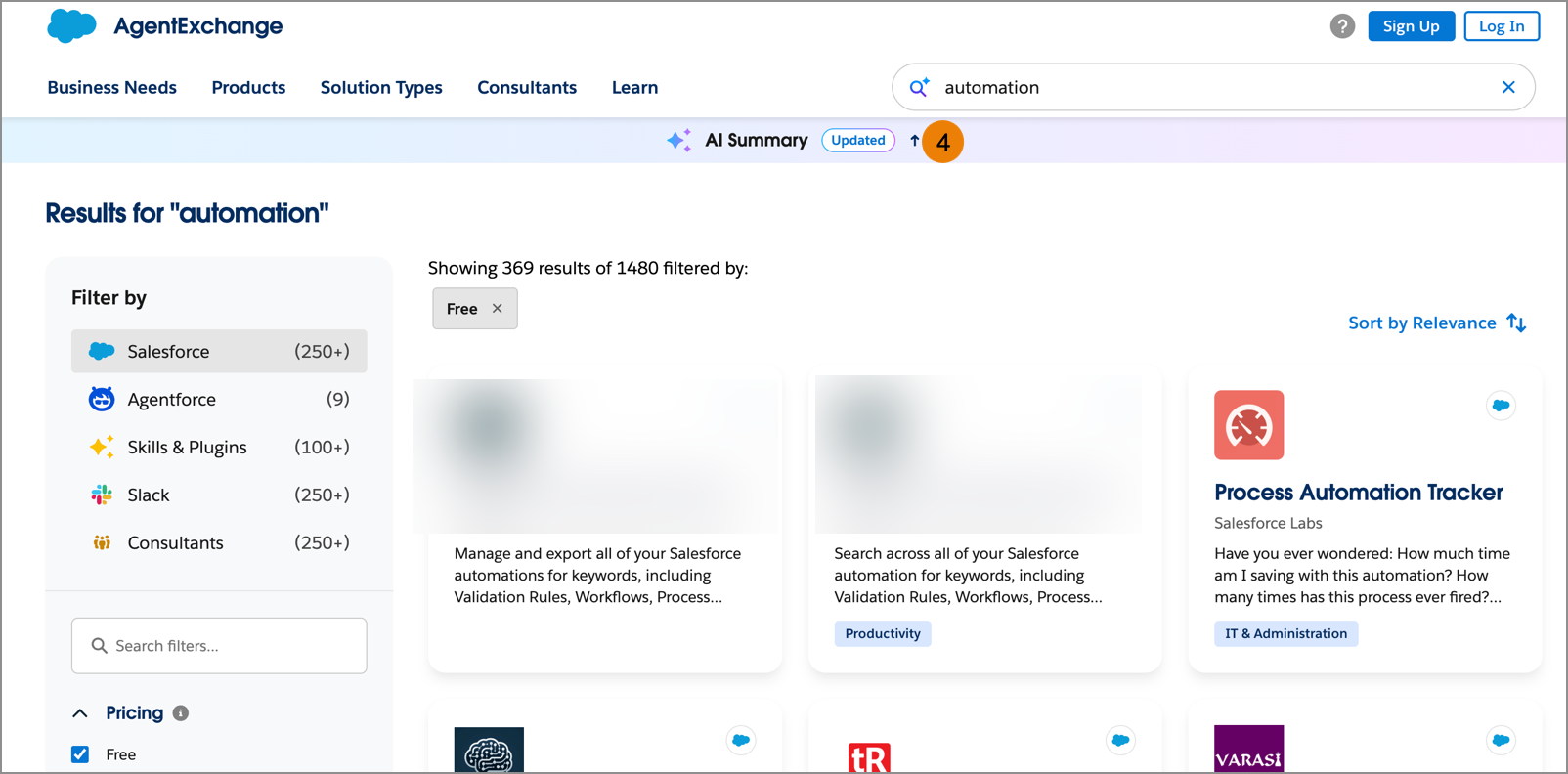Open the help question mark icon
The image size is (1568, 774).
coord(1342,26)
